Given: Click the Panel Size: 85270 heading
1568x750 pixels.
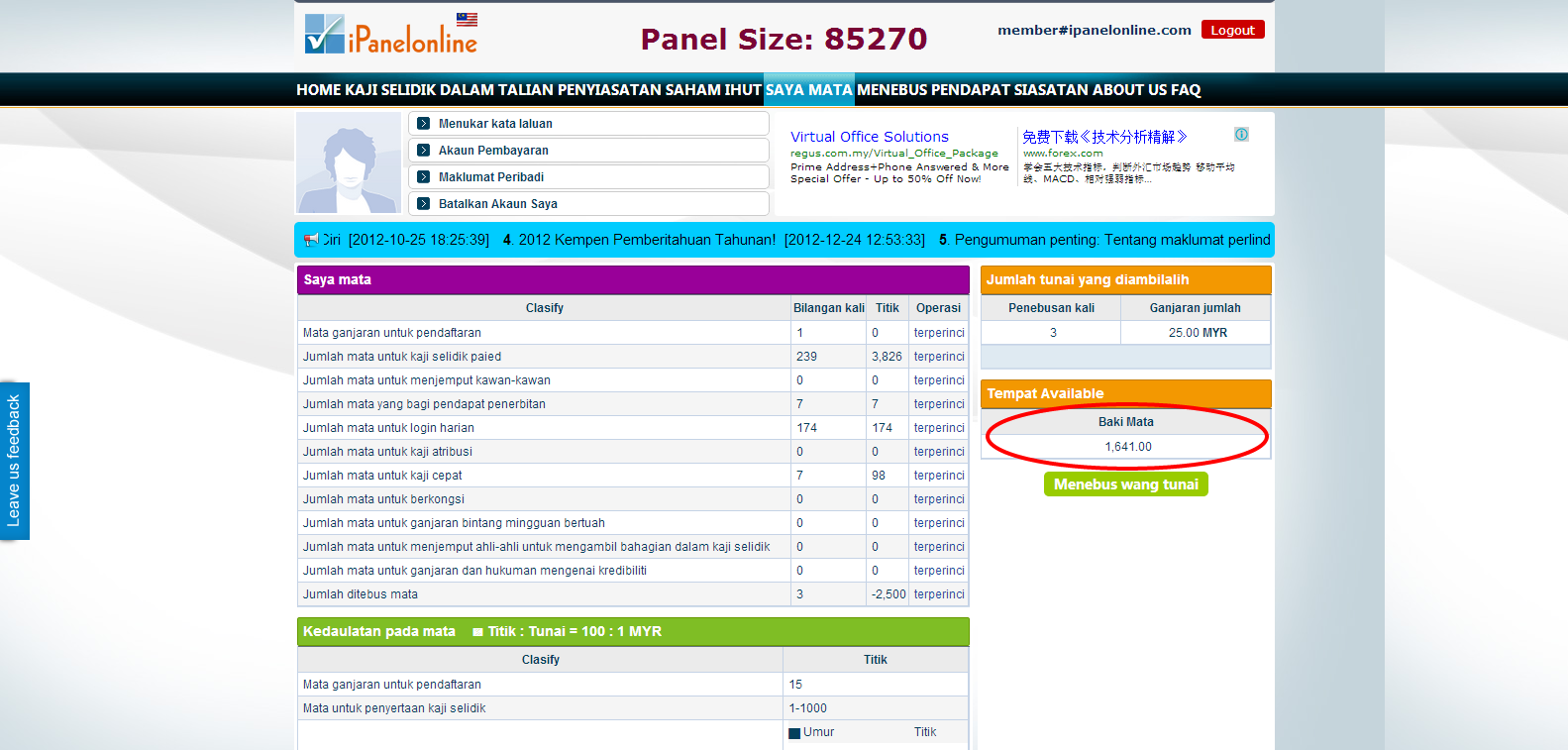Looking at the screenshot, I should (784, 39).
